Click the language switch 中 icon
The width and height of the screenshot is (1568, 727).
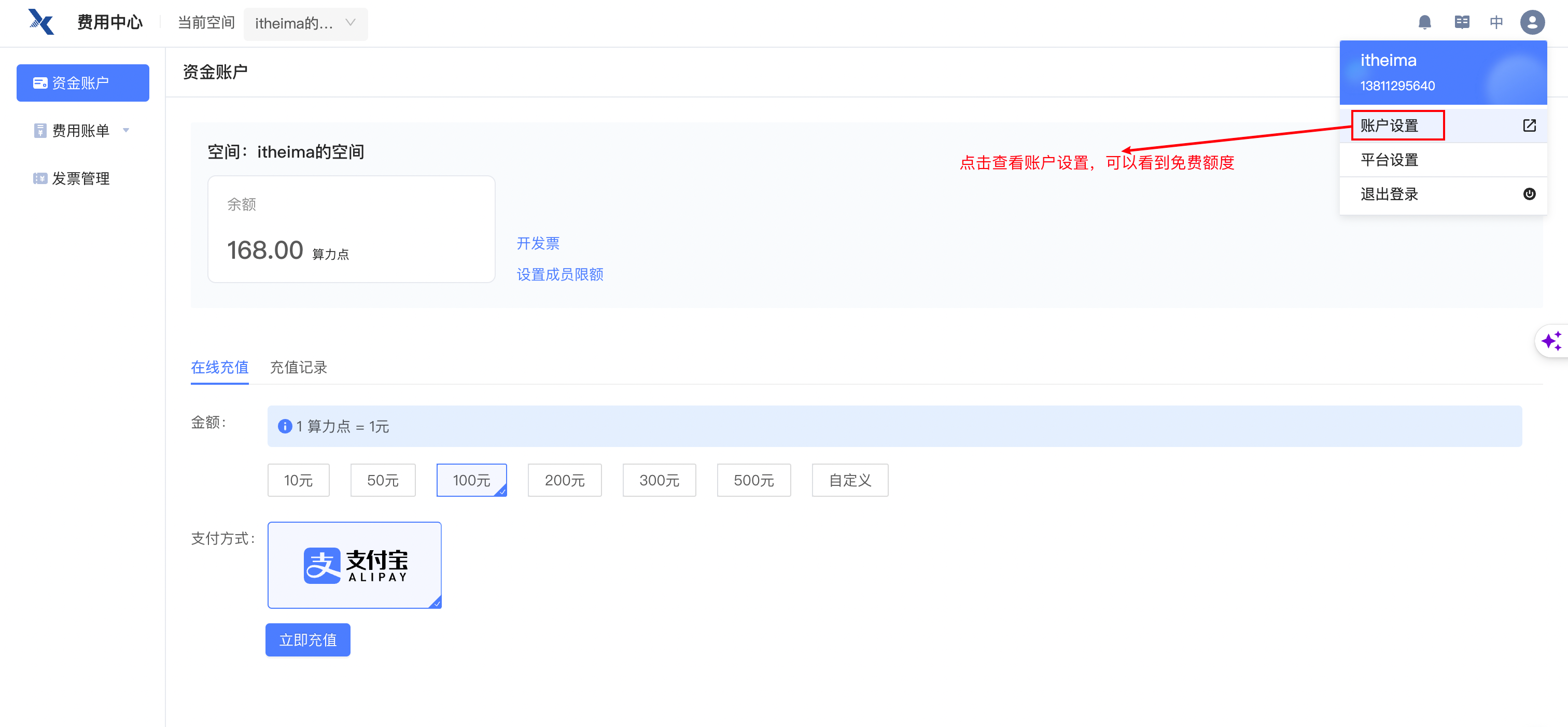point(1496,22)
